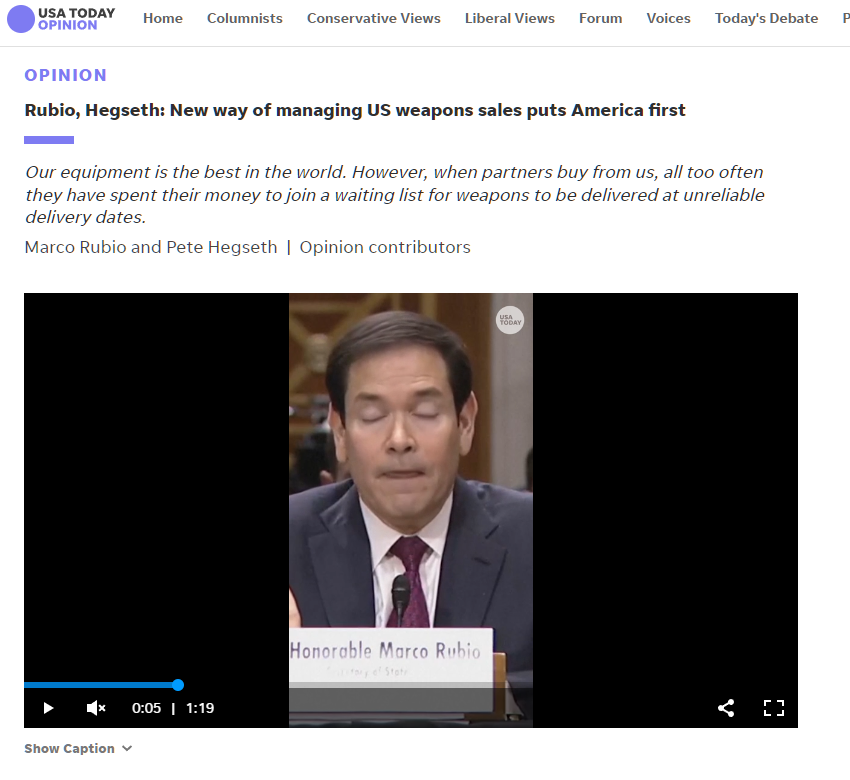Image resolution: width=850 pixels, height=780 pixels.
Task: Click the Marco Rubio and Pete Hegseth byline
Action: [x=151, y=247]
